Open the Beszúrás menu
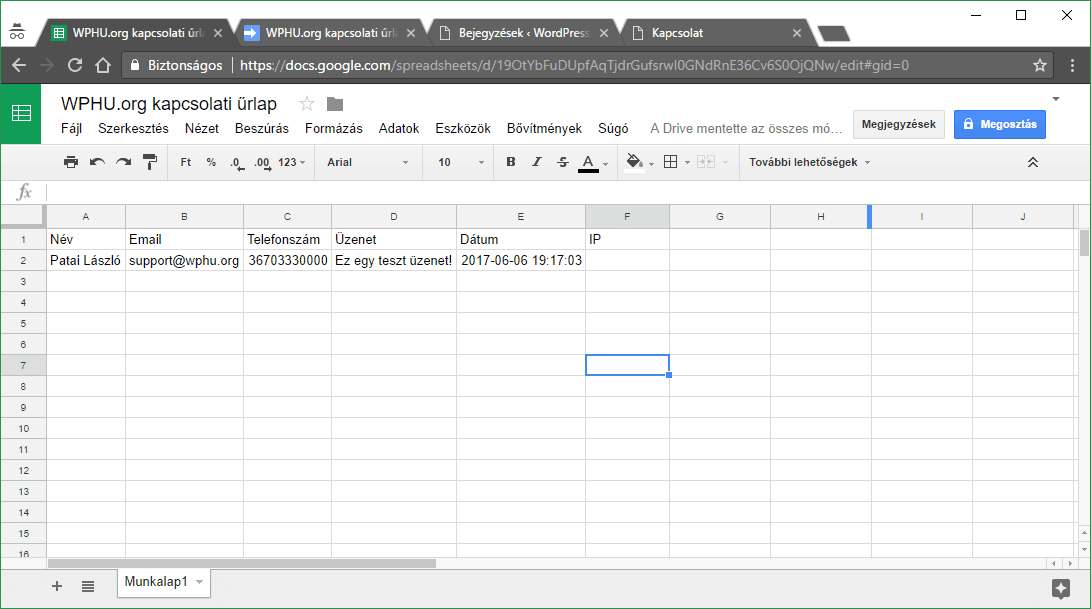Screen dimensions: 1091x609 tap(262, 129)
